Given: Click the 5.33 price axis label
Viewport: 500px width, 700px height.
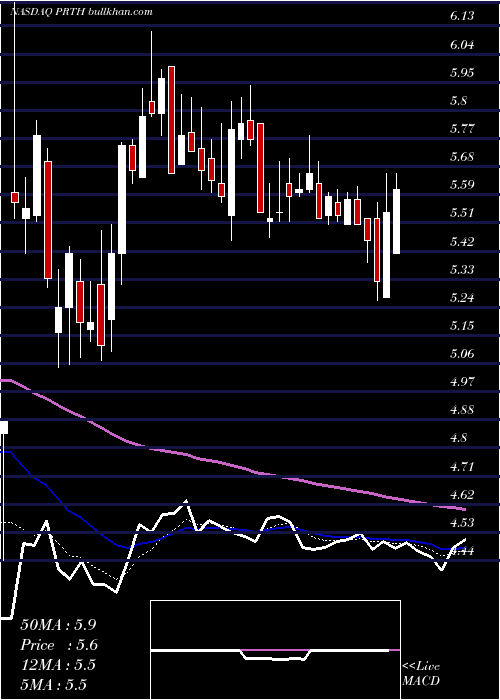Looking at the screenshot, I should (462, 269).
